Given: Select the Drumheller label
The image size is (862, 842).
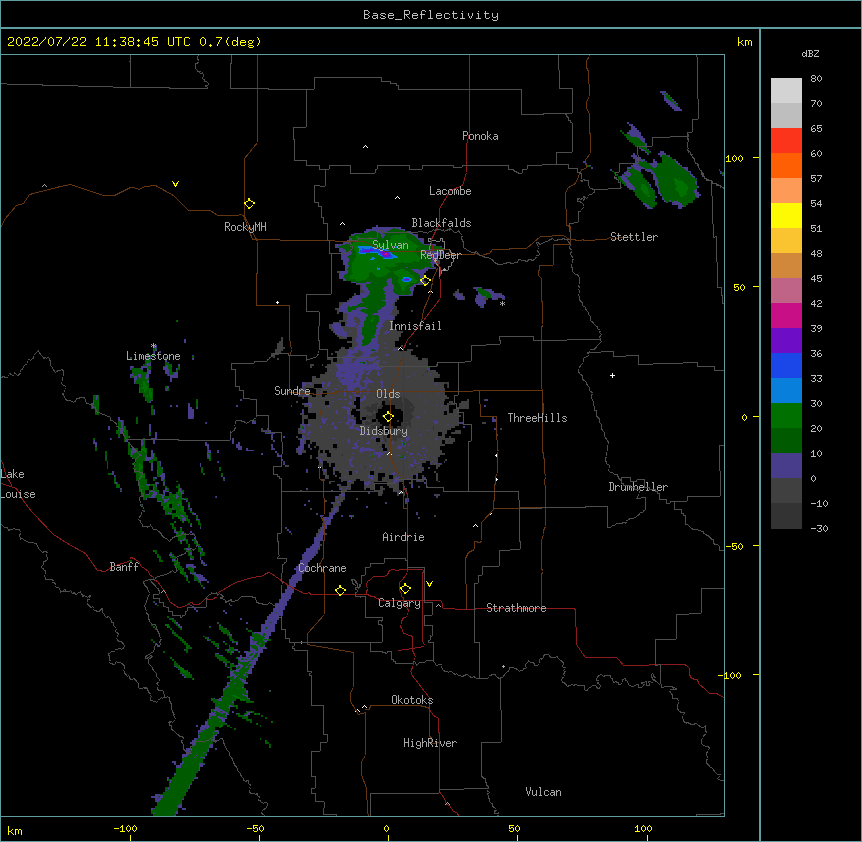Looking at the screenshot, I should click(x=638, y=487).
